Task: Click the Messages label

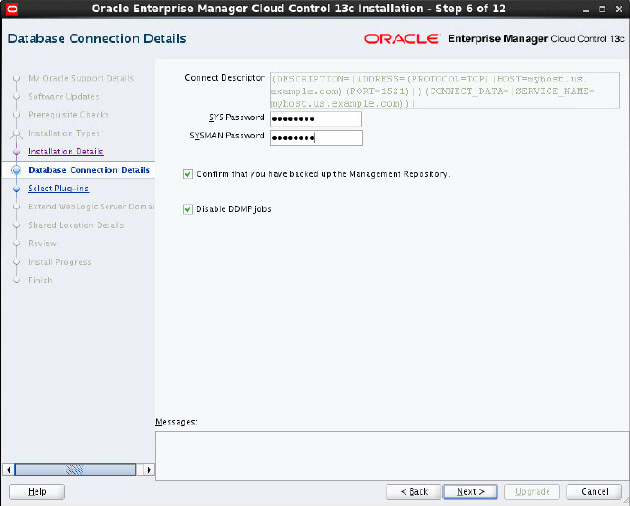Action: 176,422
